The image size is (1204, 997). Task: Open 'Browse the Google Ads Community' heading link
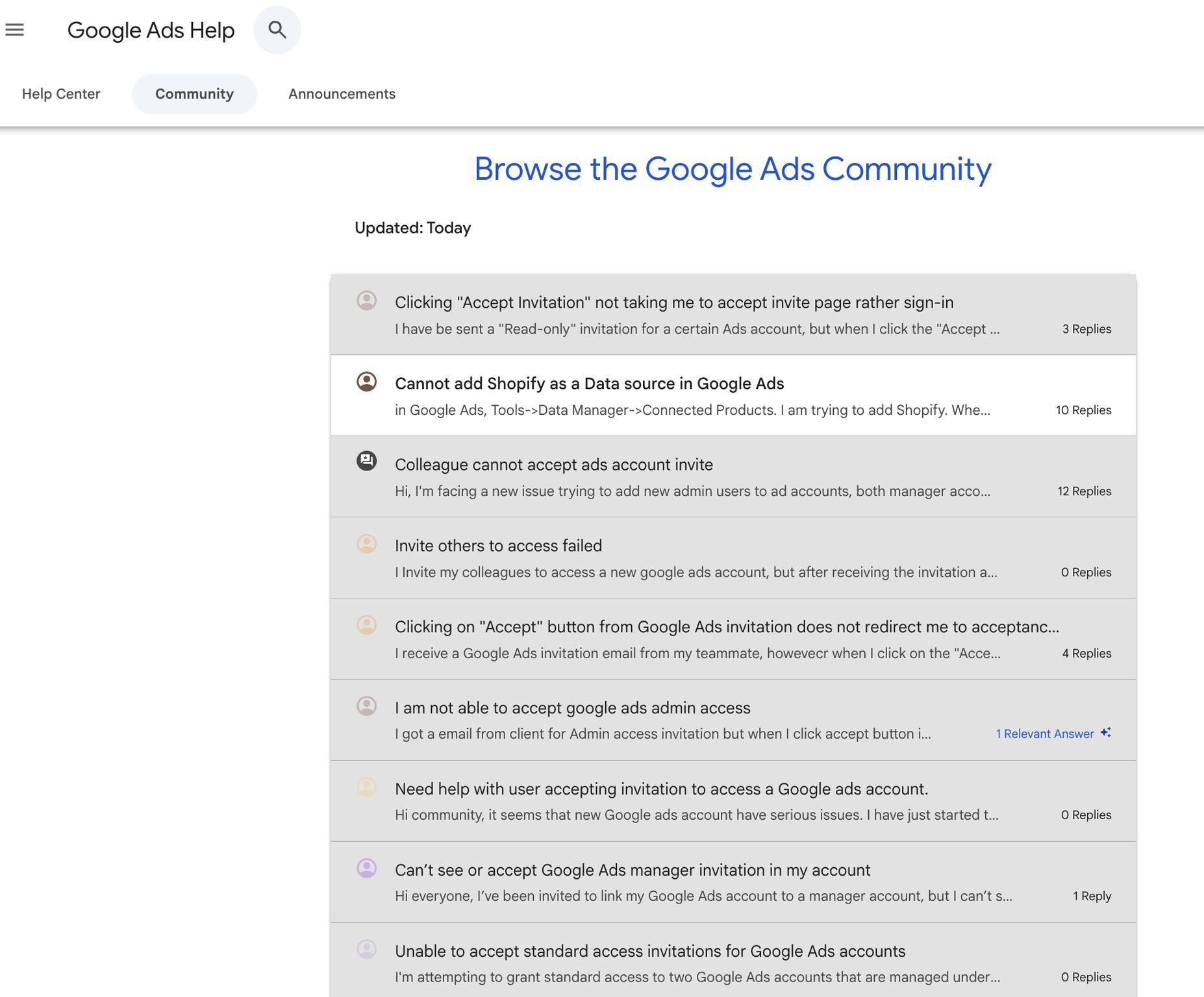pos(733,169)
